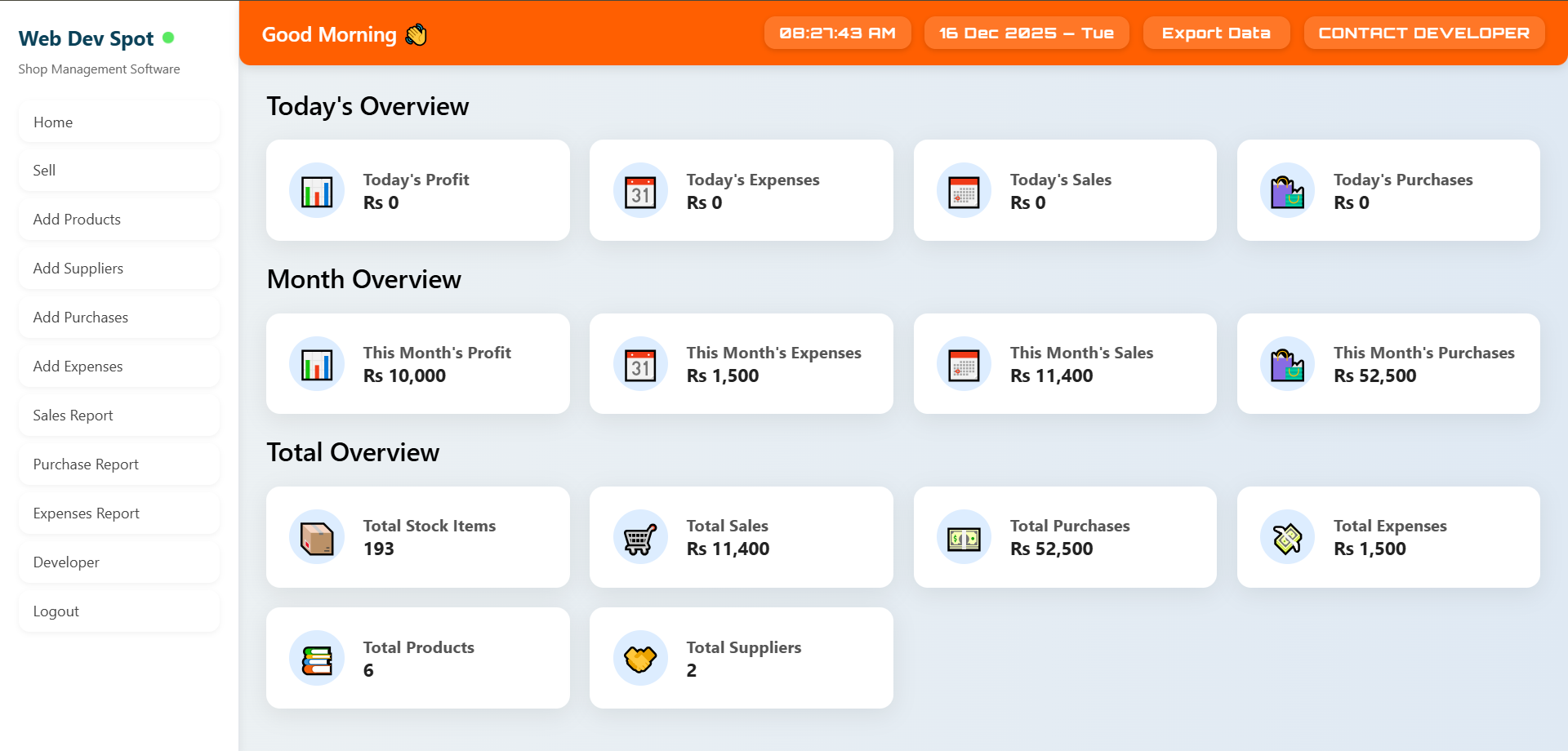The height and width of the screenshot is (751, 1568).
Task: Click the calendar icon in This Month's Sales
Action: (964, 364)
